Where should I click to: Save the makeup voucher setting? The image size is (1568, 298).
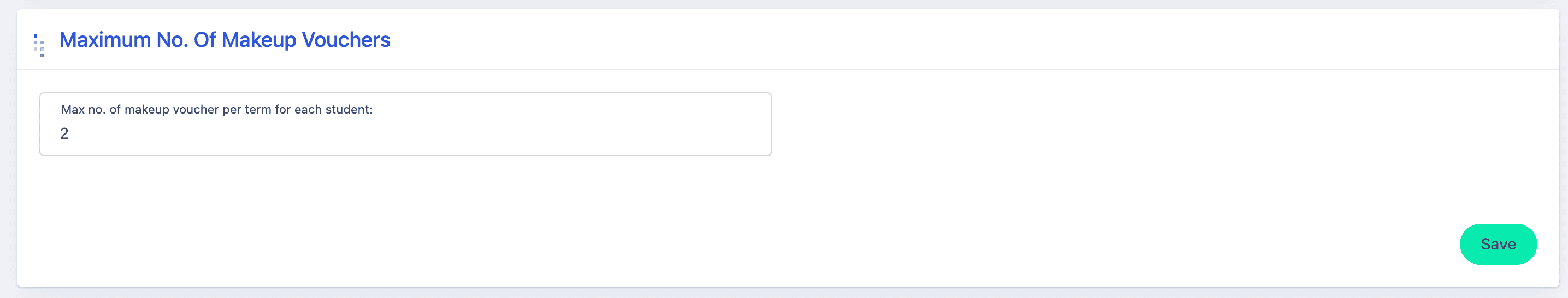click(1498, 244)
